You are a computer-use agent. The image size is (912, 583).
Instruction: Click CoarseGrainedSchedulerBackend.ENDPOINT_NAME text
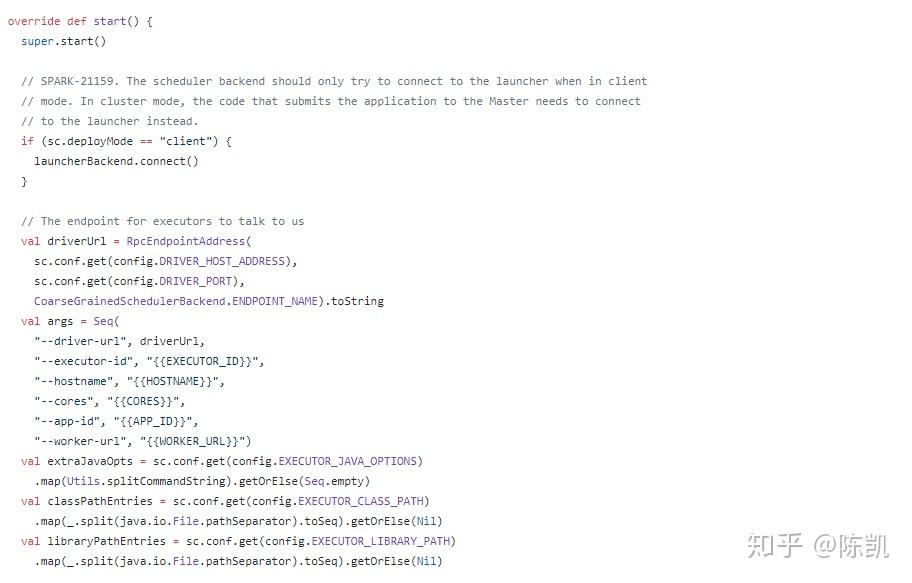[179, 301]
